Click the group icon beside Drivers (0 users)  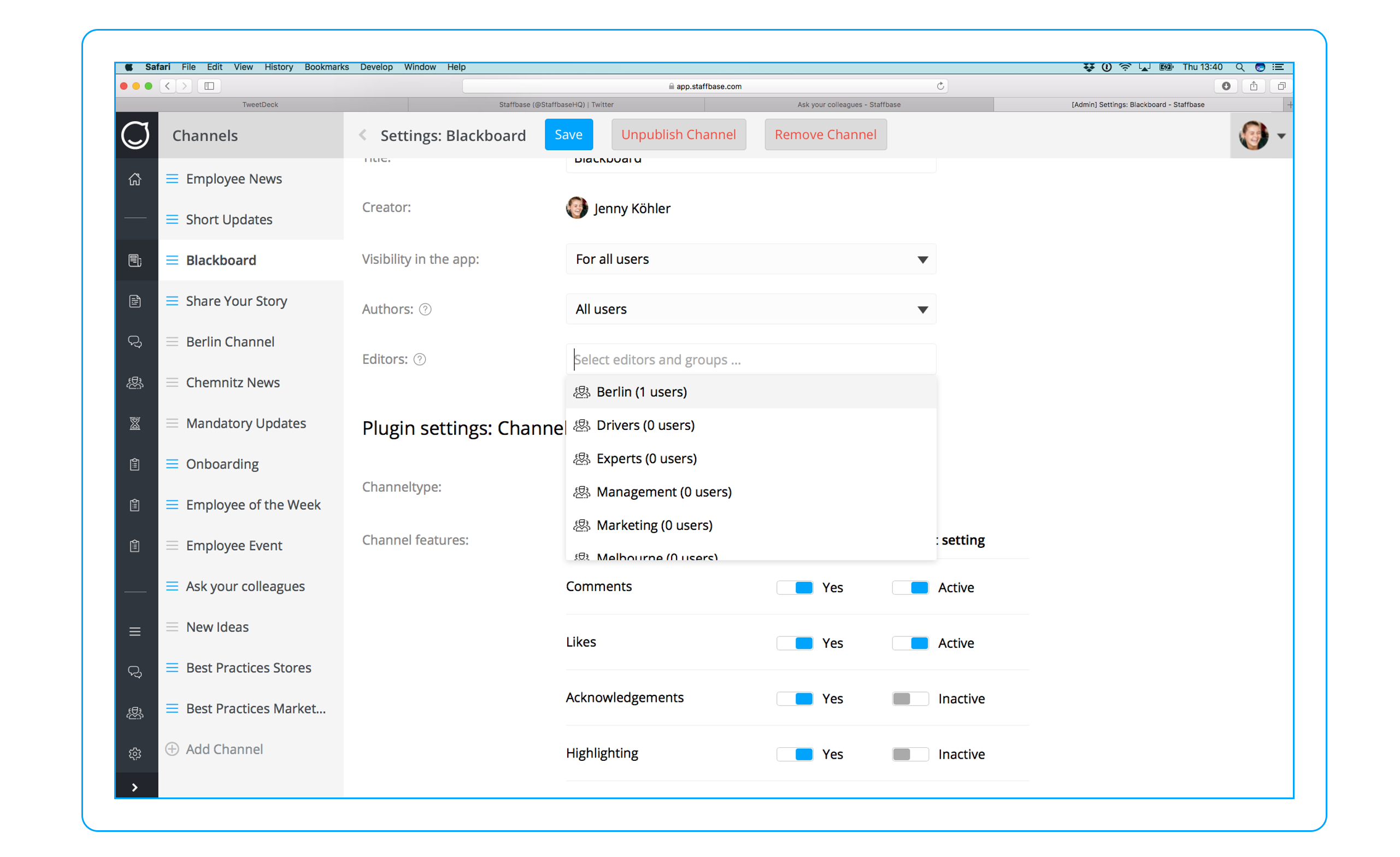point(582,425)
